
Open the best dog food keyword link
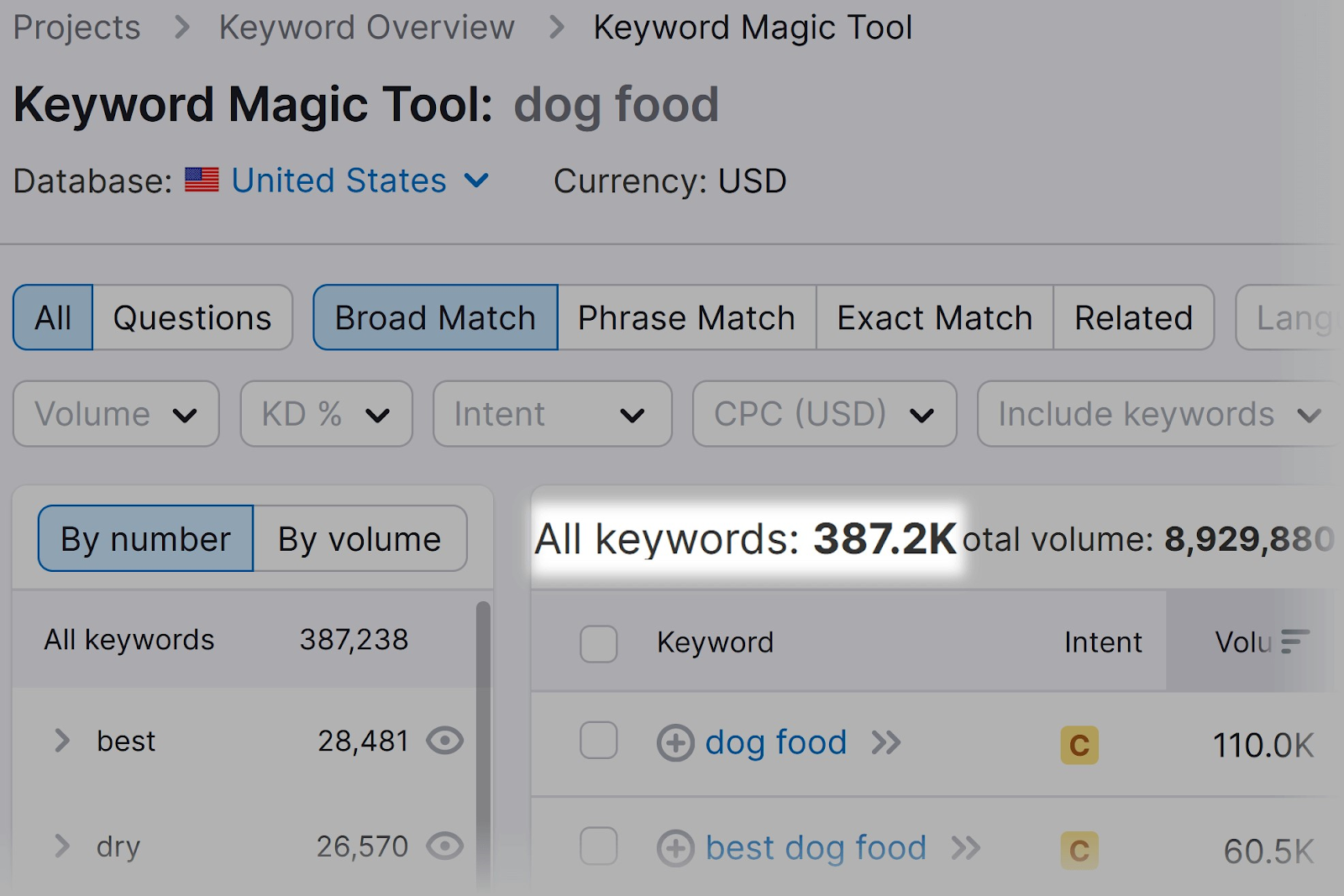816,848
